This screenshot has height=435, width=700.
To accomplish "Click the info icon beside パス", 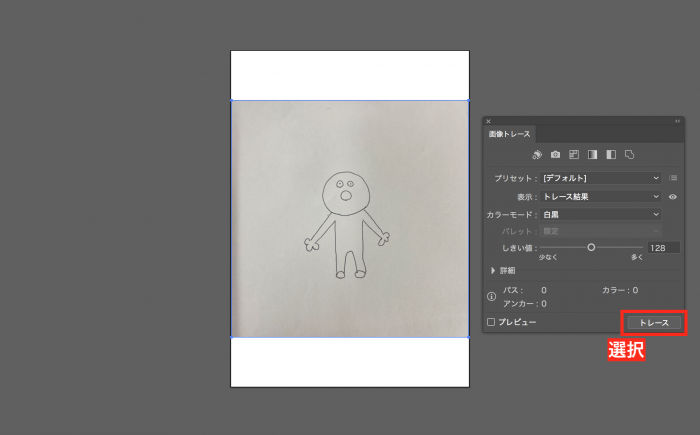I will coord(491,297).
